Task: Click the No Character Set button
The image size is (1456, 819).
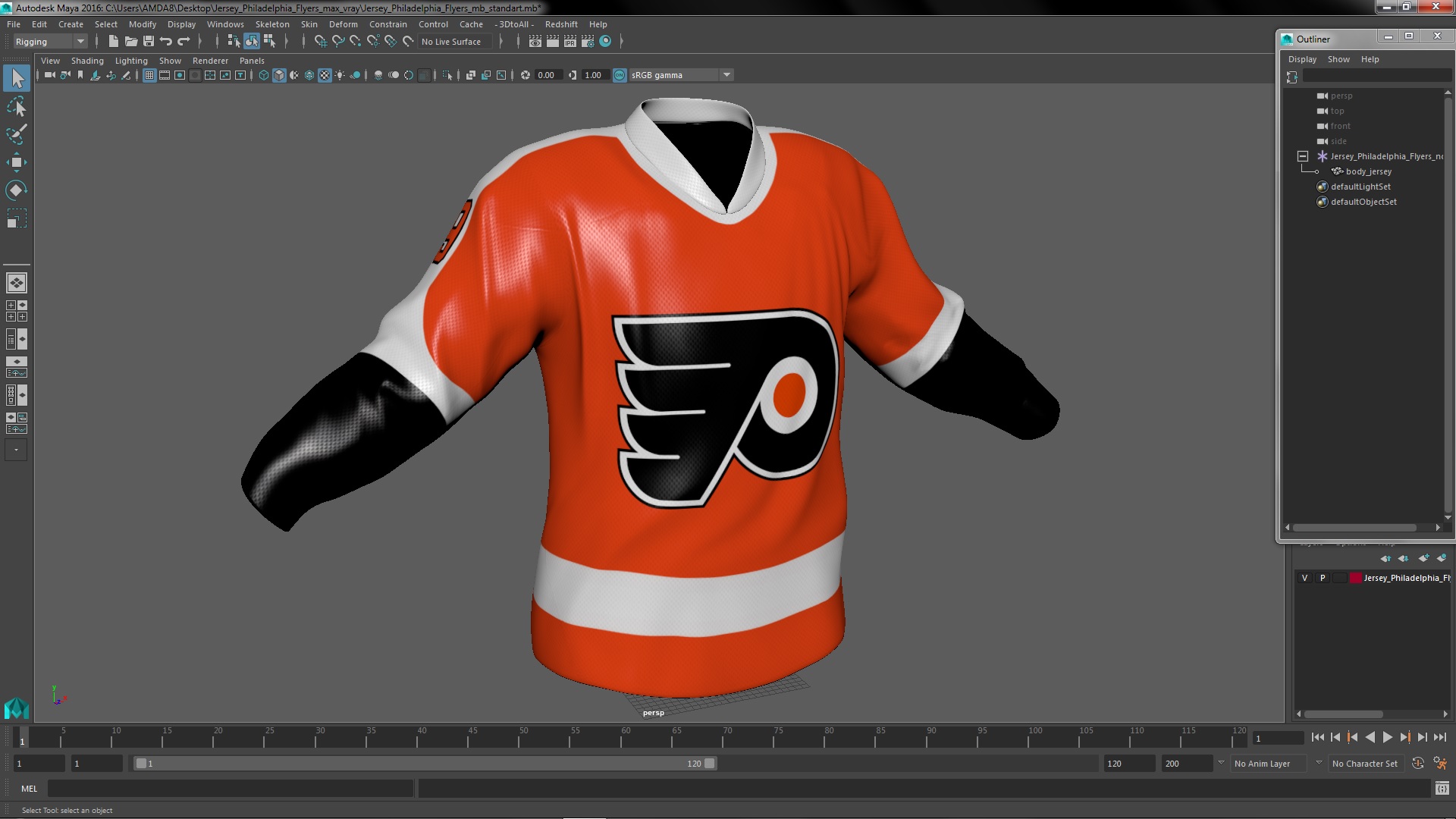Action: click(x=1364, y=764)
